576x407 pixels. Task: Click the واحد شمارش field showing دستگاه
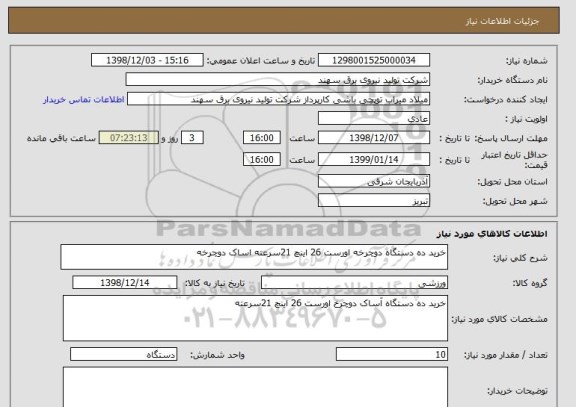[123, 354]
